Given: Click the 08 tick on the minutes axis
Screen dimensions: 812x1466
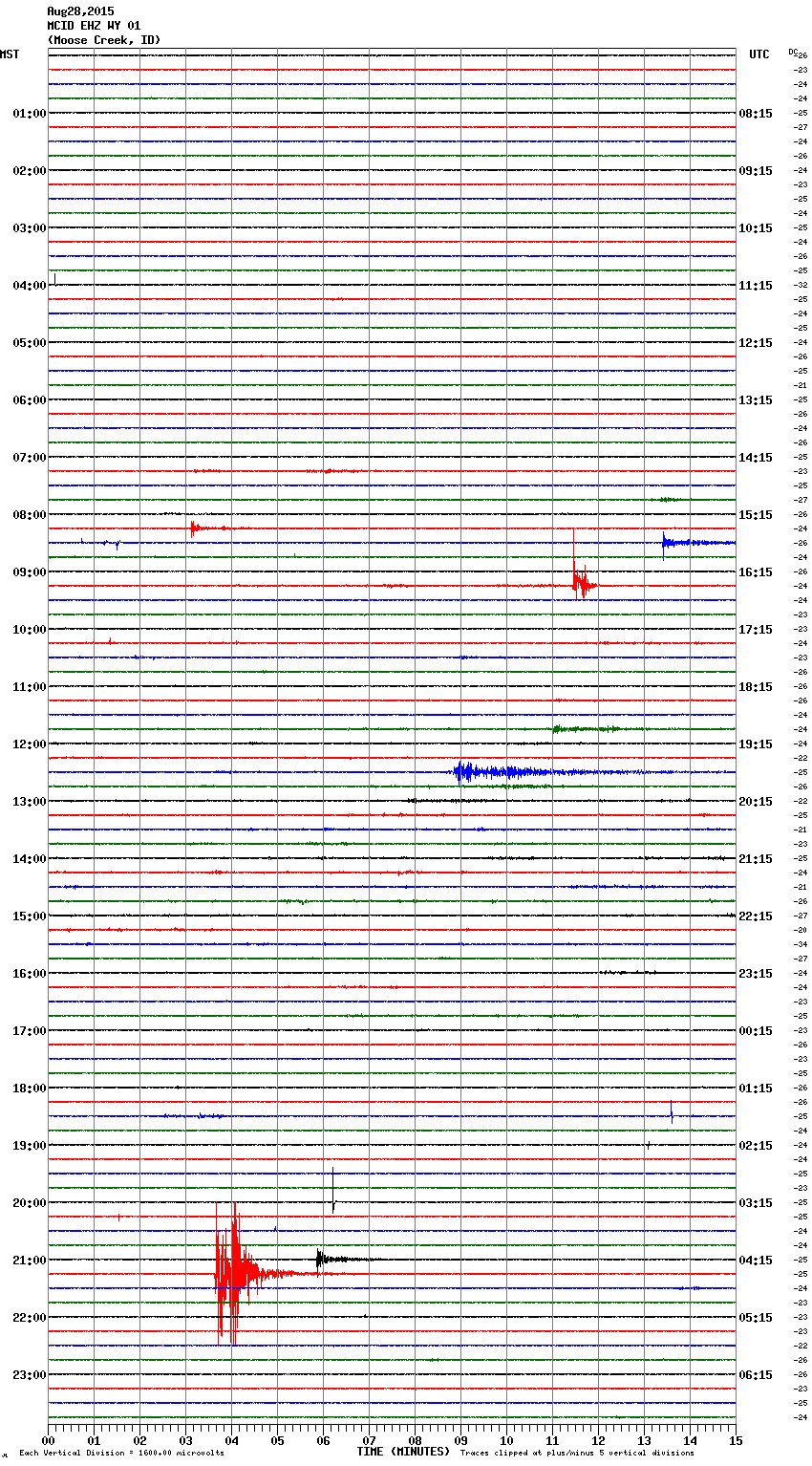Looking at the screenshot, I should (x=415, y=1440).
